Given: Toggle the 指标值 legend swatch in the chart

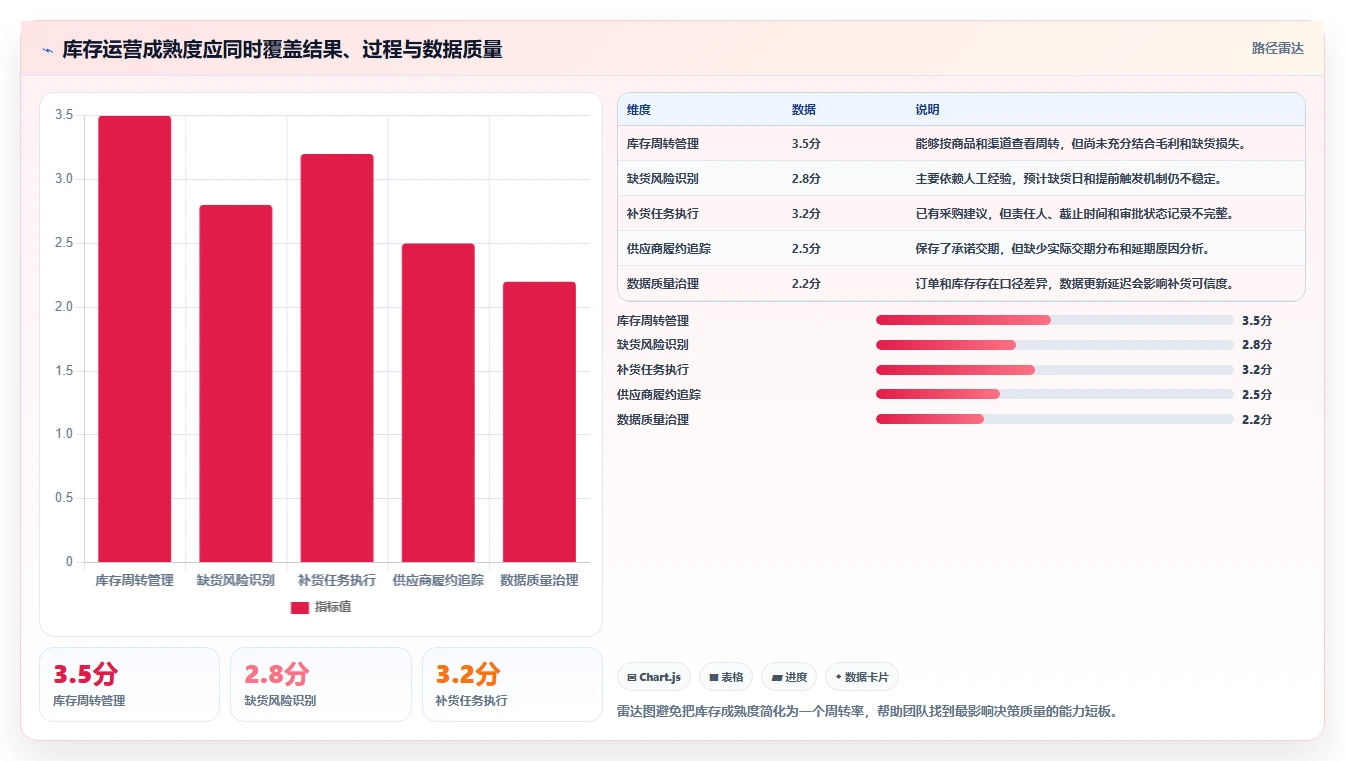Looking at the screenshot, I should 299,607.
